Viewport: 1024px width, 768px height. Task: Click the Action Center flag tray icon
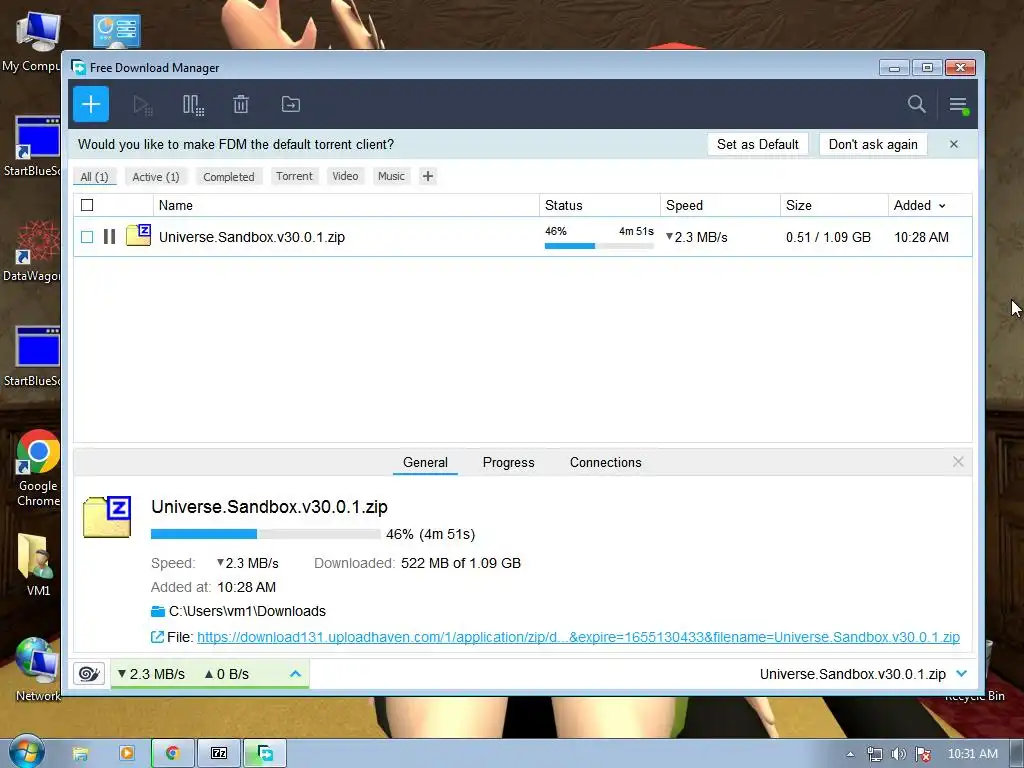[923, 754]
